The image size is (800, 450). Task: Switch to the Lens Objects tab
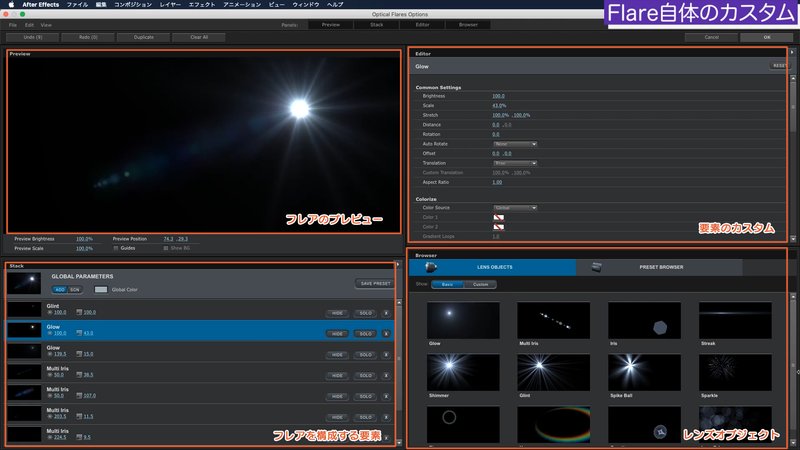pyautogui.click(x=492, y=267)
